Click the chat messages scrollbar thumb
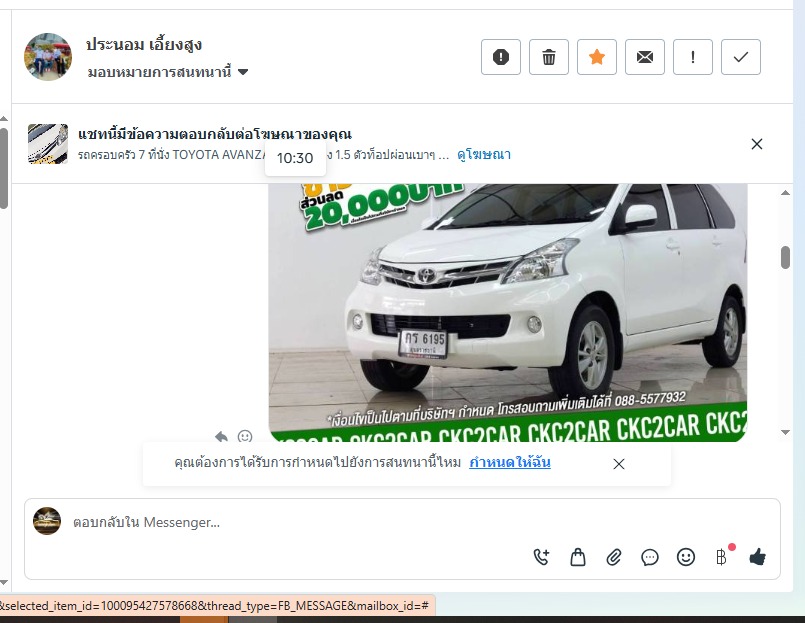The height and width of the screenshot is (623, 805). [785, 257]
